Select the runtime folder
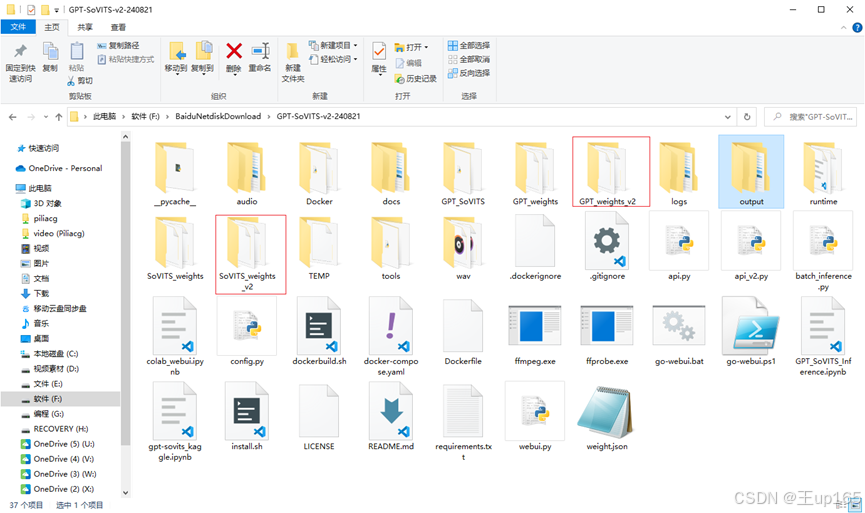This screenshot has width=865, height=513. tap(823, 174)
